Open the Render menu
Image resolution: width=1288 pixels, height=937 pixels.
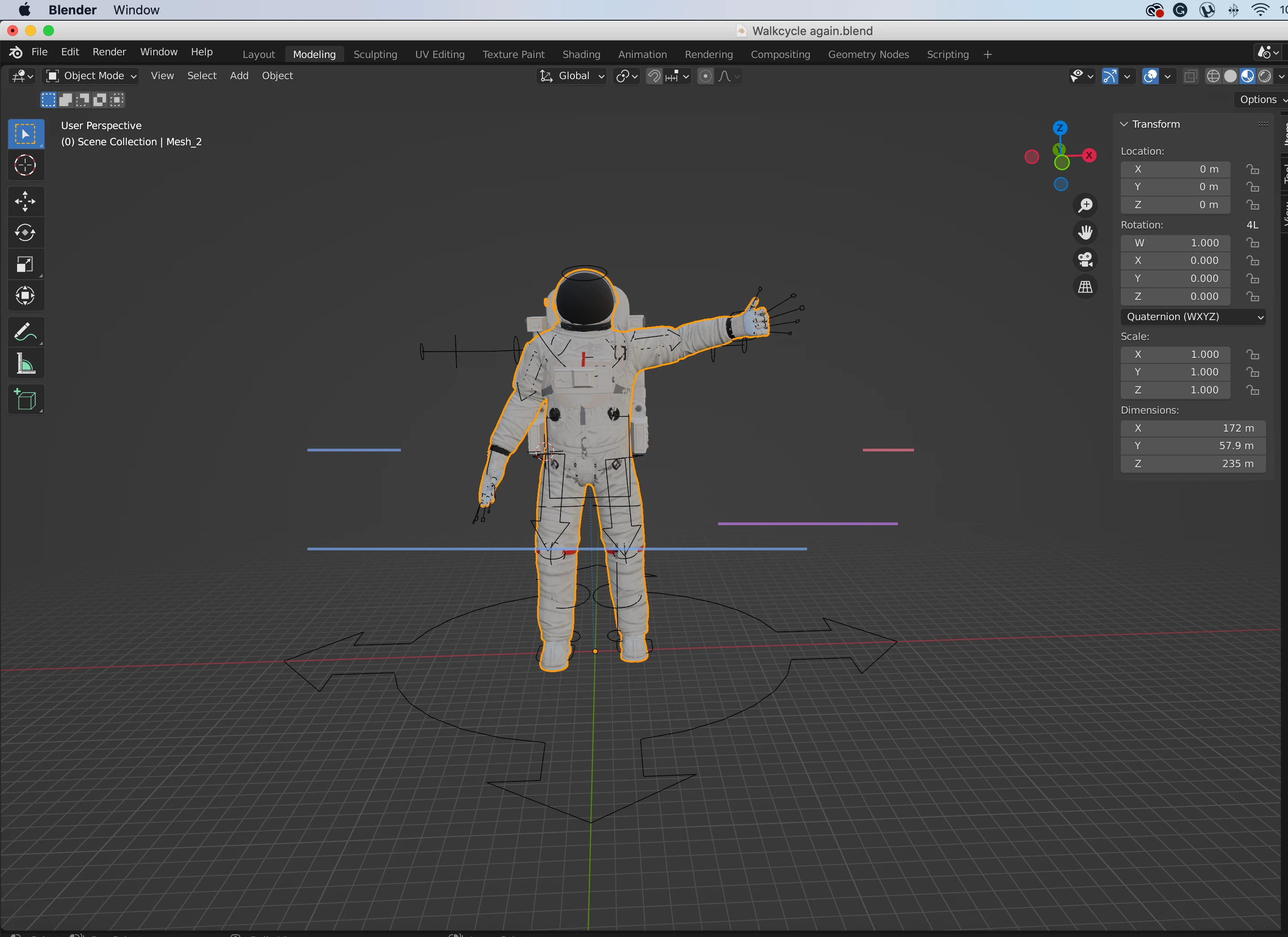[x=109, y=52]
